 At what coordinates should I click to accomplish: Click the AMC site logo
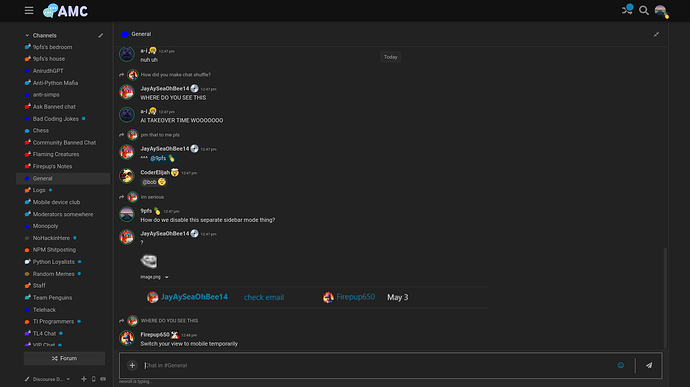[65, 11]
